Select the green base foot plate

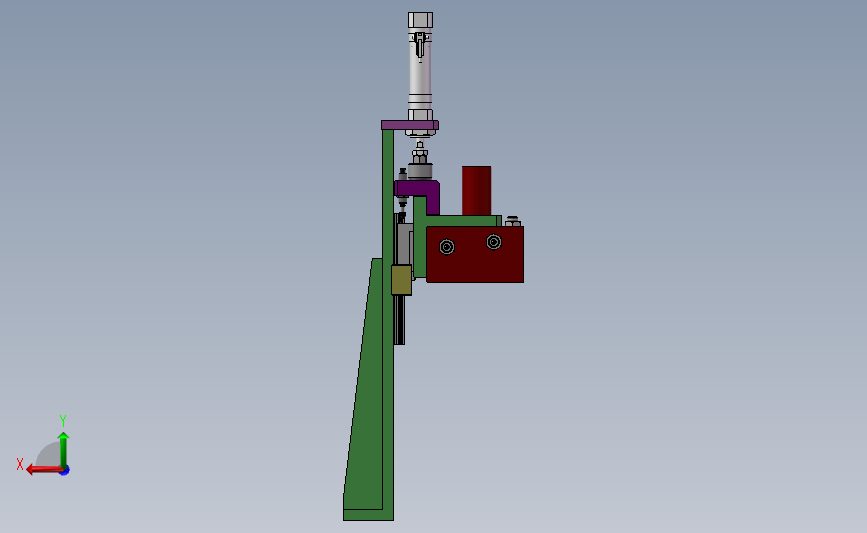point(368,515)
